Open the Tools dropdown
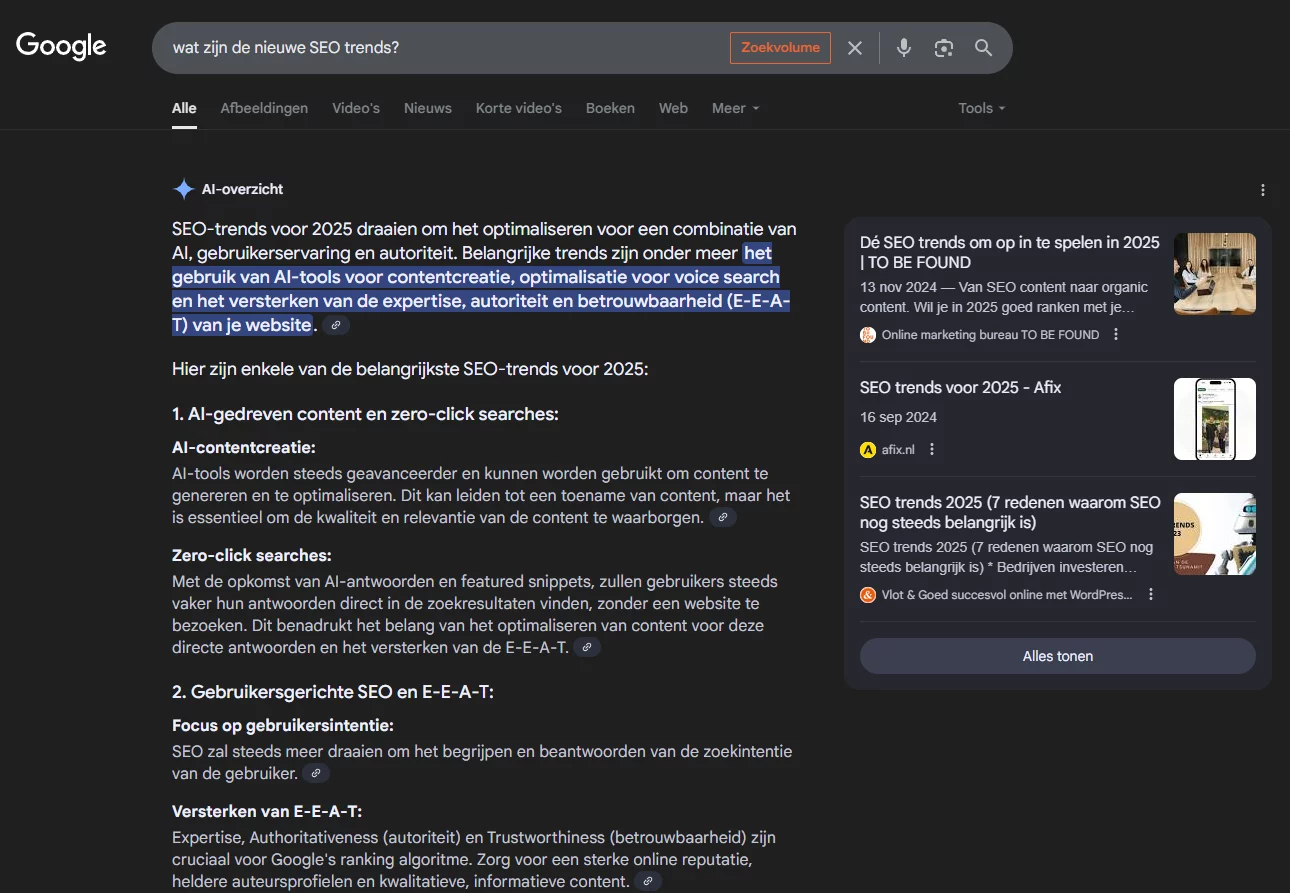 [x=981, y=108]
